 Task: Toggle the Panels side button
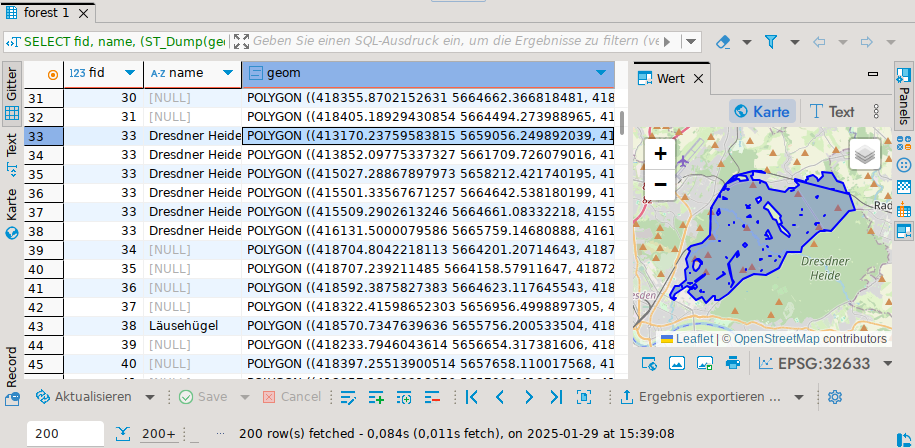pyautogui.click(x=903, y=95)
